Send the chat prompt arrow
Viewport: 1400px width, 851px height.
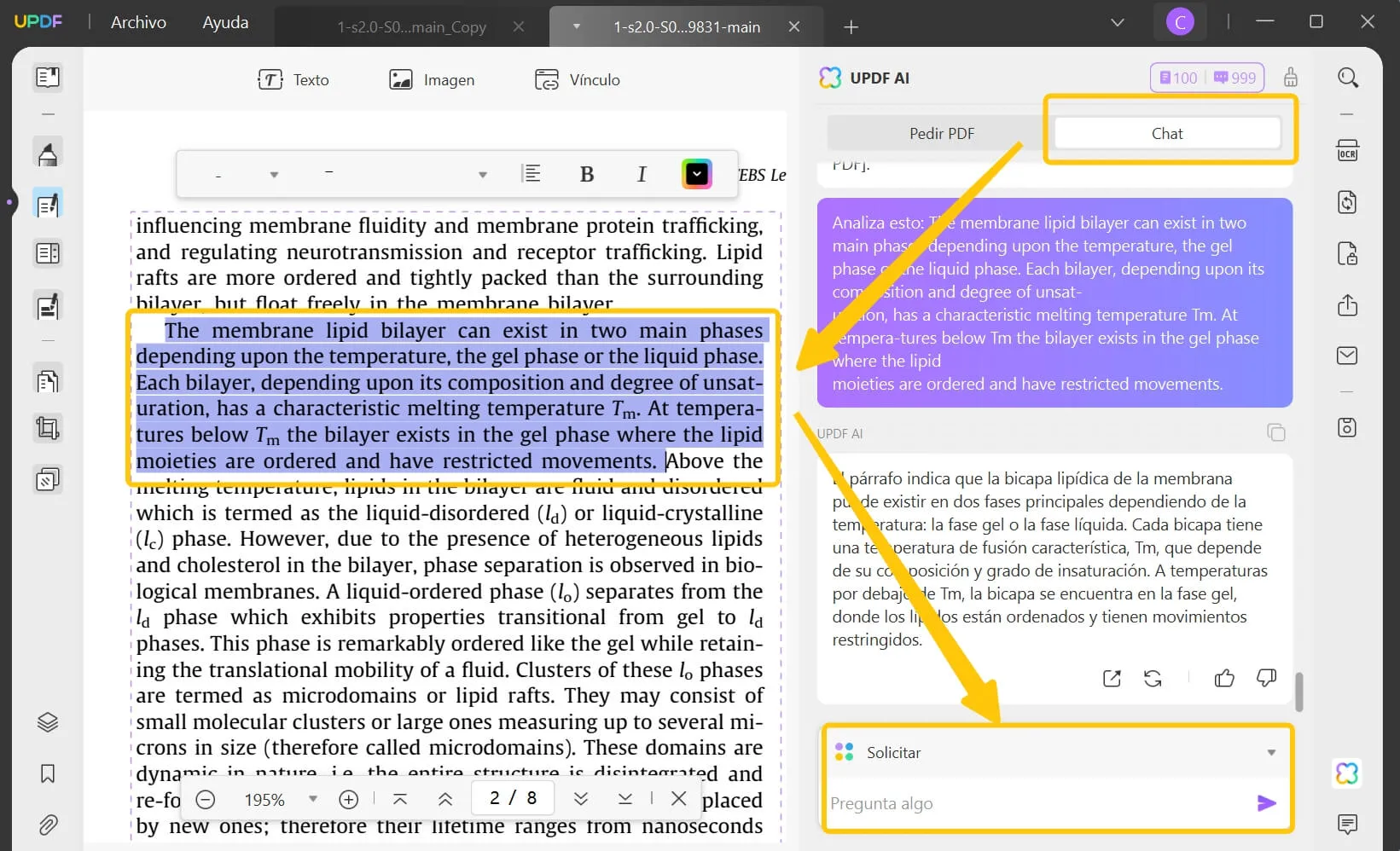coord(1267,802)
